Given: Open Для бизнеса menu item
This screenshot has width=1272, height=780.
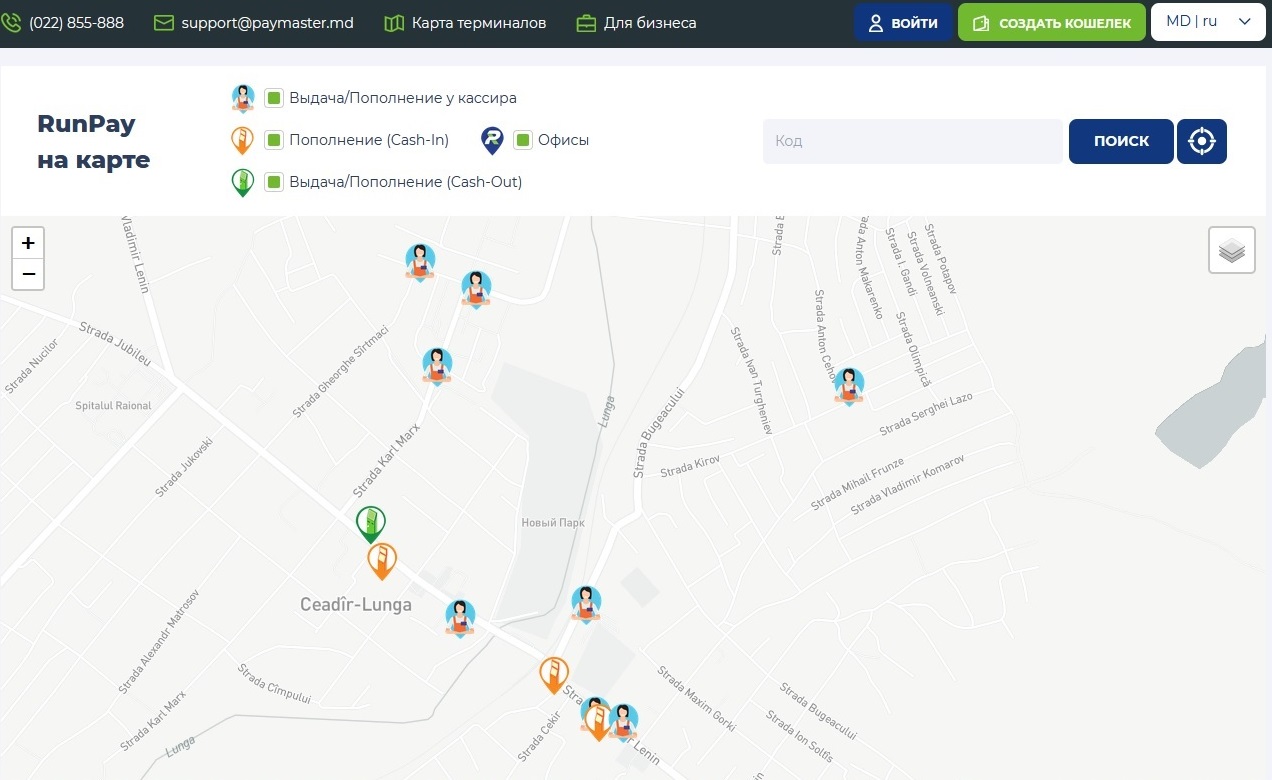Looking at the screenshot, I should pyautogui.click(x=637, y=22).
